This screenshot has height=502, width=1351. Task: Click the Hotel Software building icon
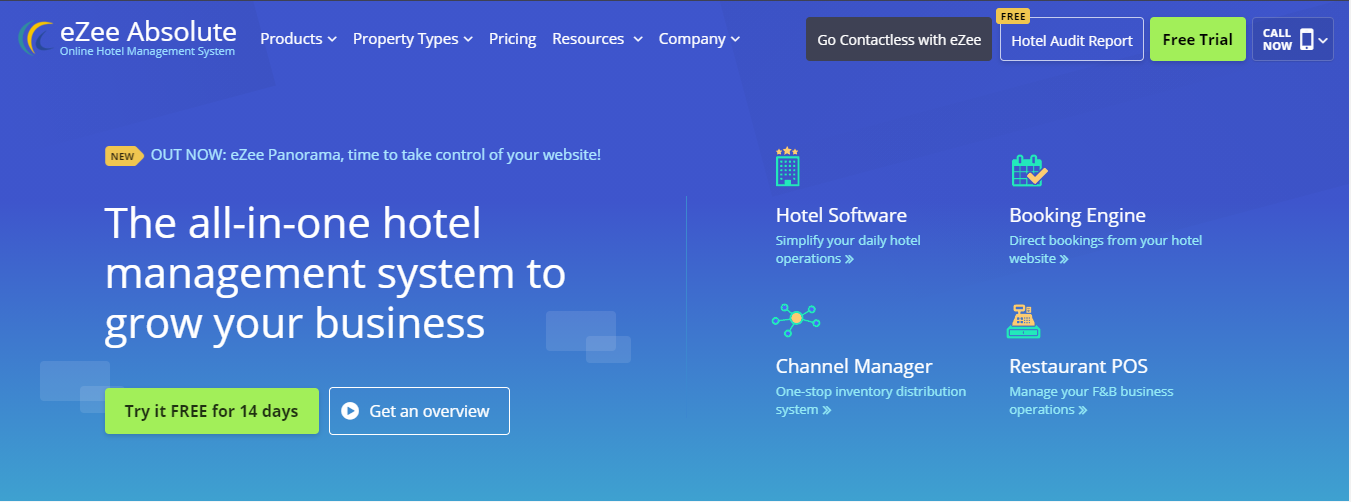(x=788, y=167)
